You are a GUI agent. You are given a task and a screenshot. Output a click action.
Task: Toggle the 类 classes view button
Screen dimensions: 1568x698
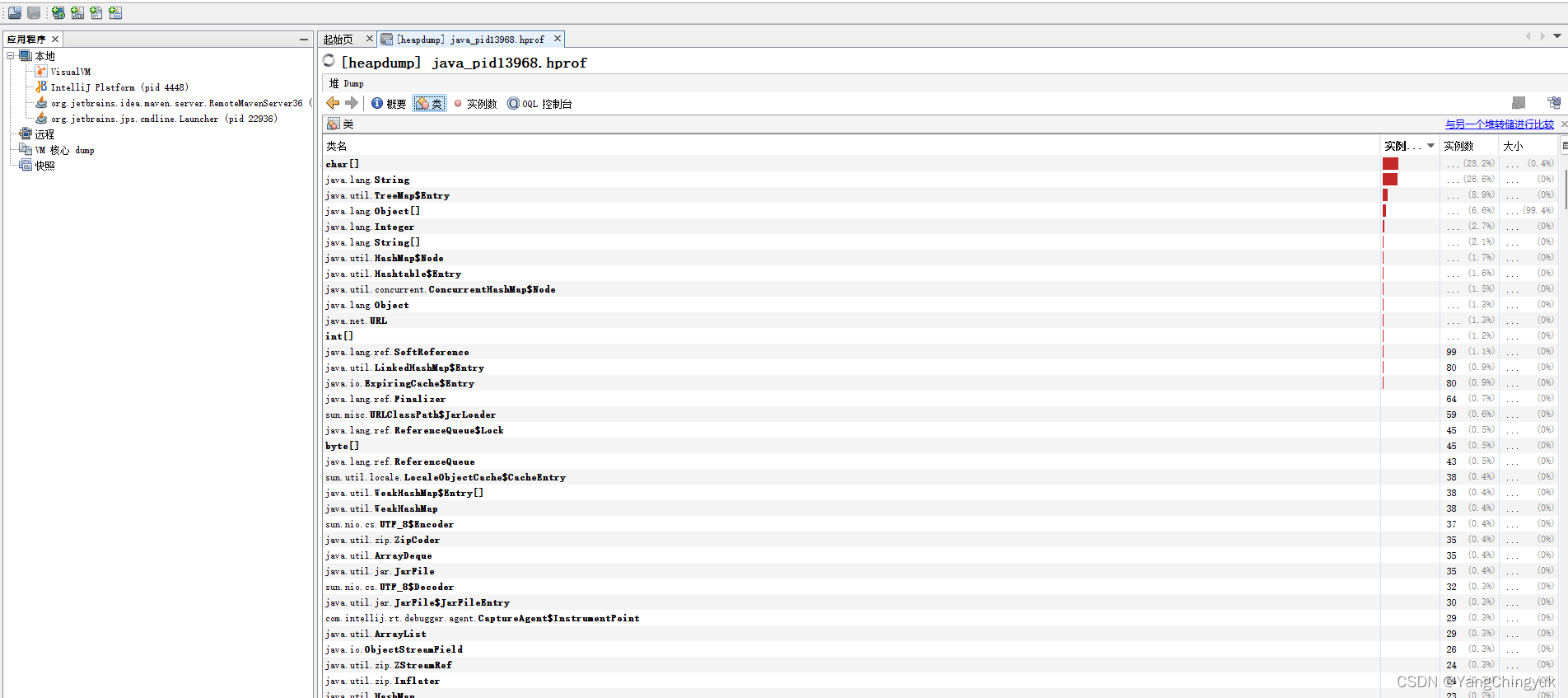430,104
